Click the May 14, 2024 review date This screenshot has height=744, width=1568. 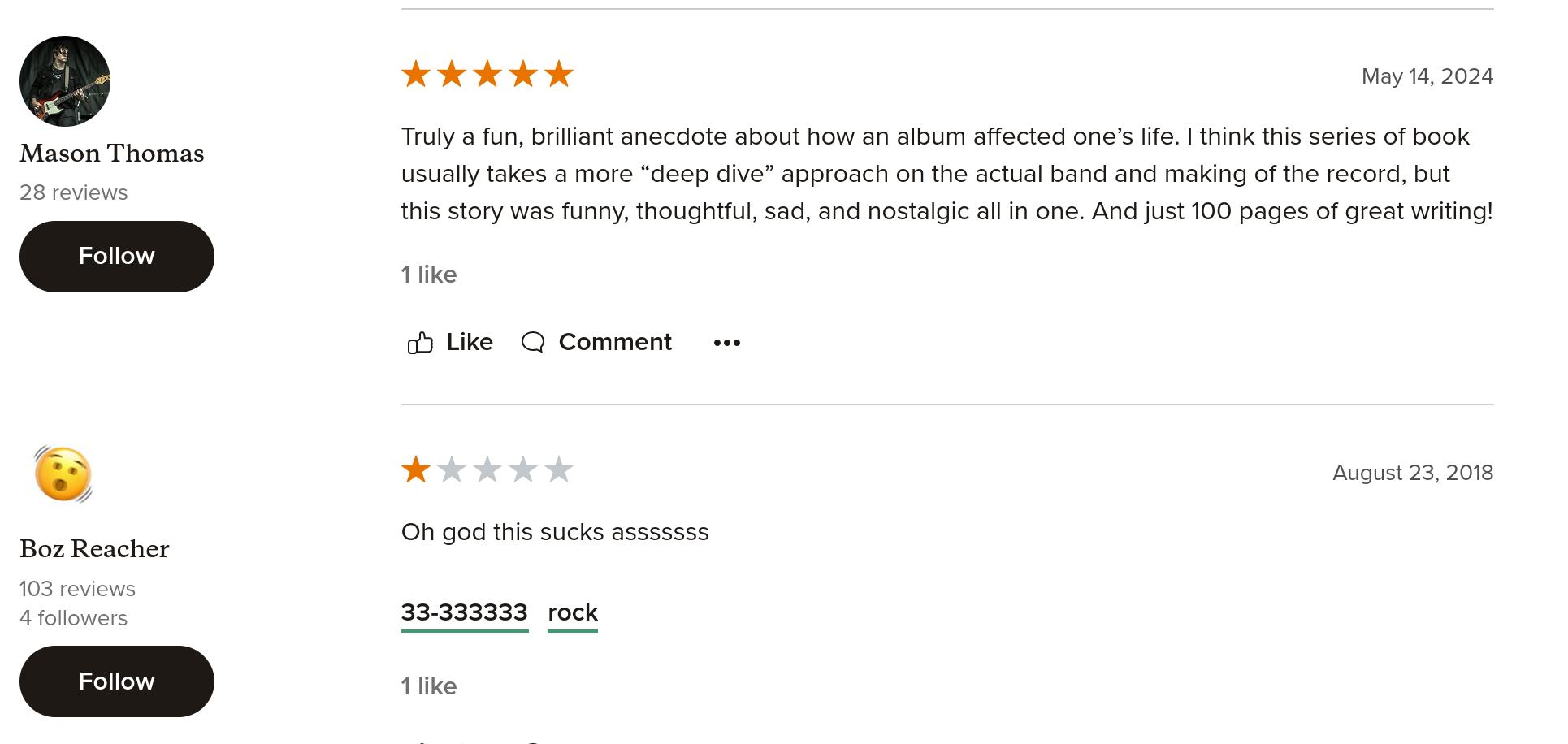[1427, 76]
